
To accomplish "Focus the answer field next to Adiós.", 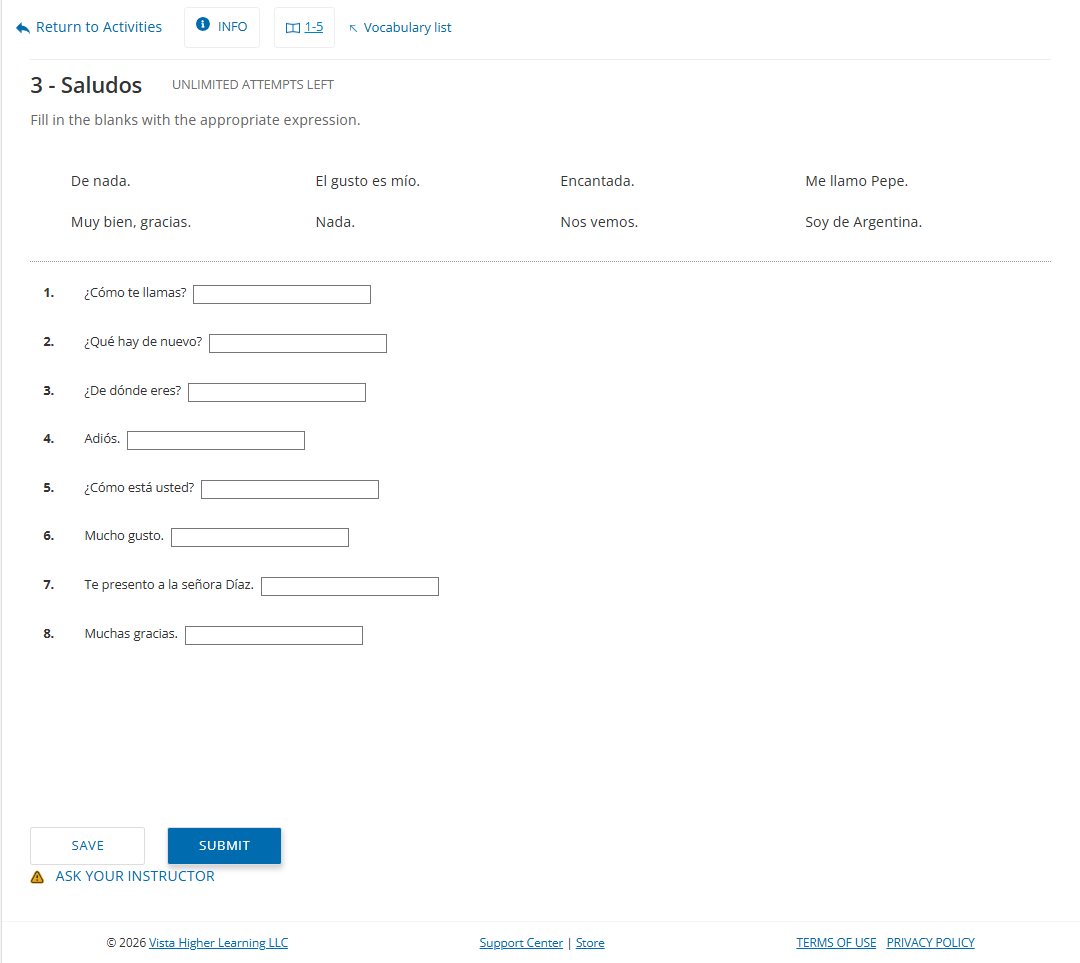I will click(216, 440).
